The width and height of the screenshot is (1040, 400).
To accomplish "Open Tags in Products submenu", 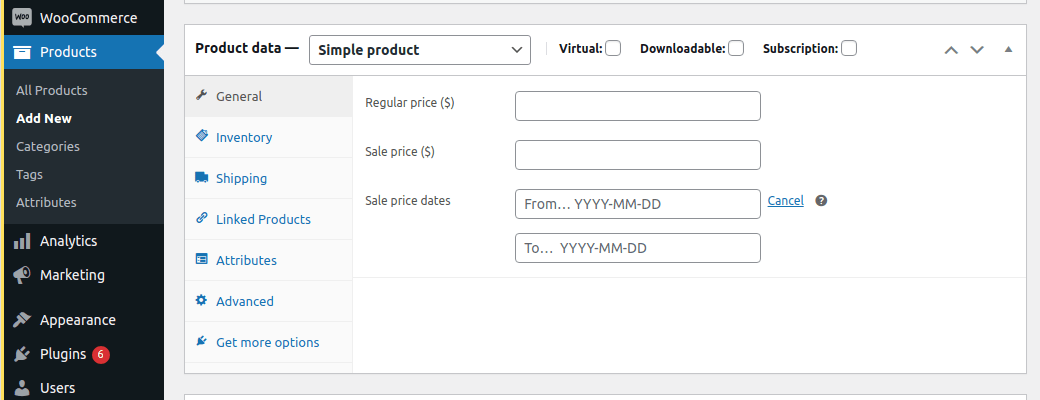I will [29, 174].
